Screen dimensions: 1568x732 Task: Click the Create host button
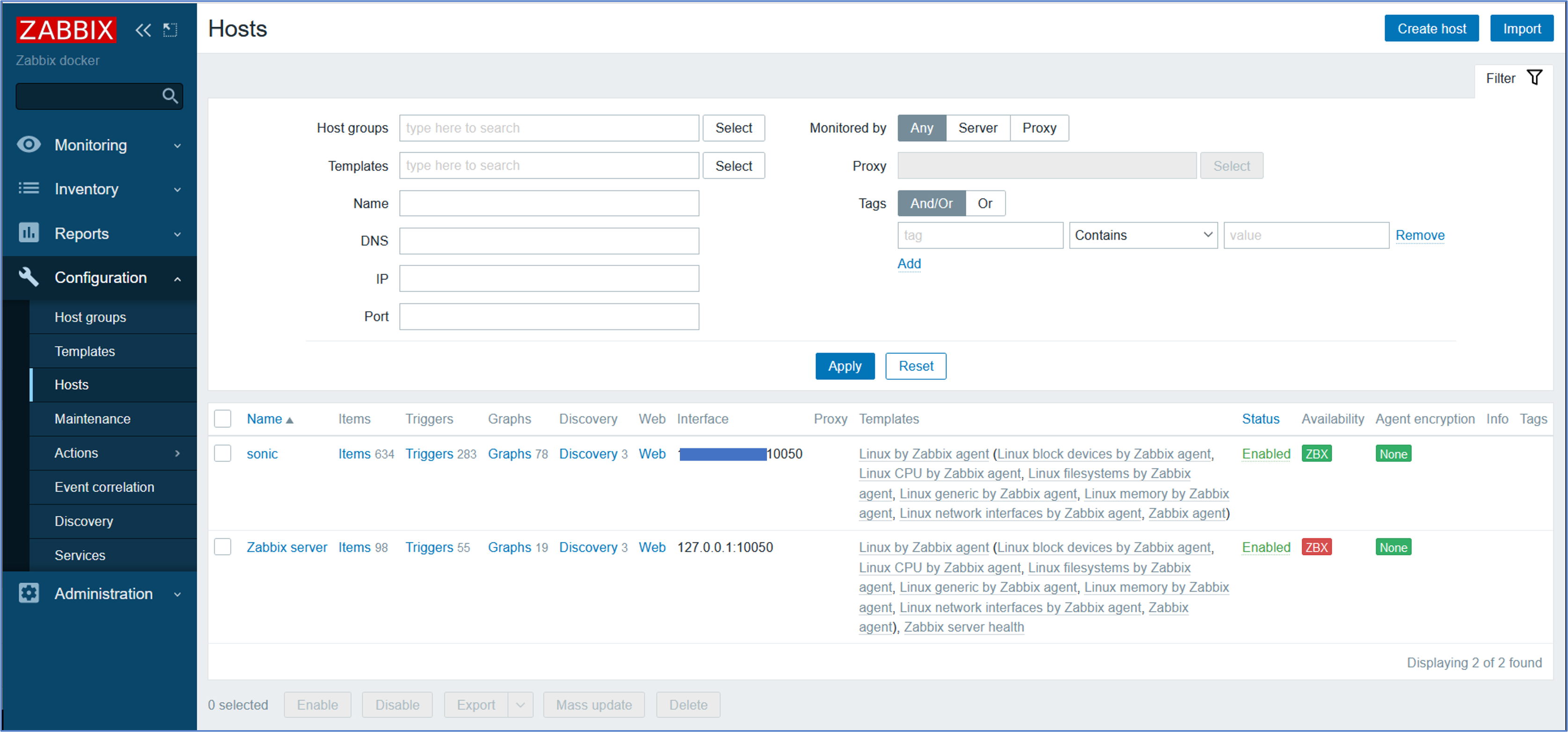click(x=1431, y=29)
